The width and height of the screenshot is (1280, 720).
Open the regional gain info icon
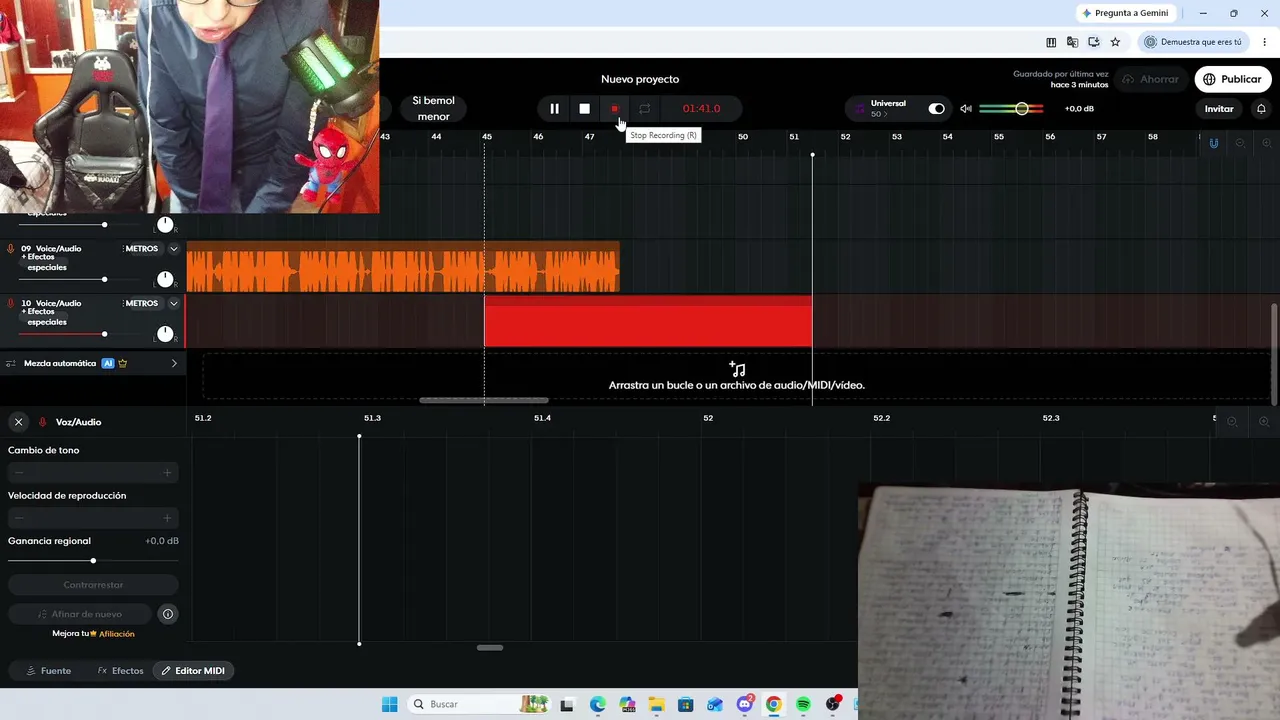(168, 614)
